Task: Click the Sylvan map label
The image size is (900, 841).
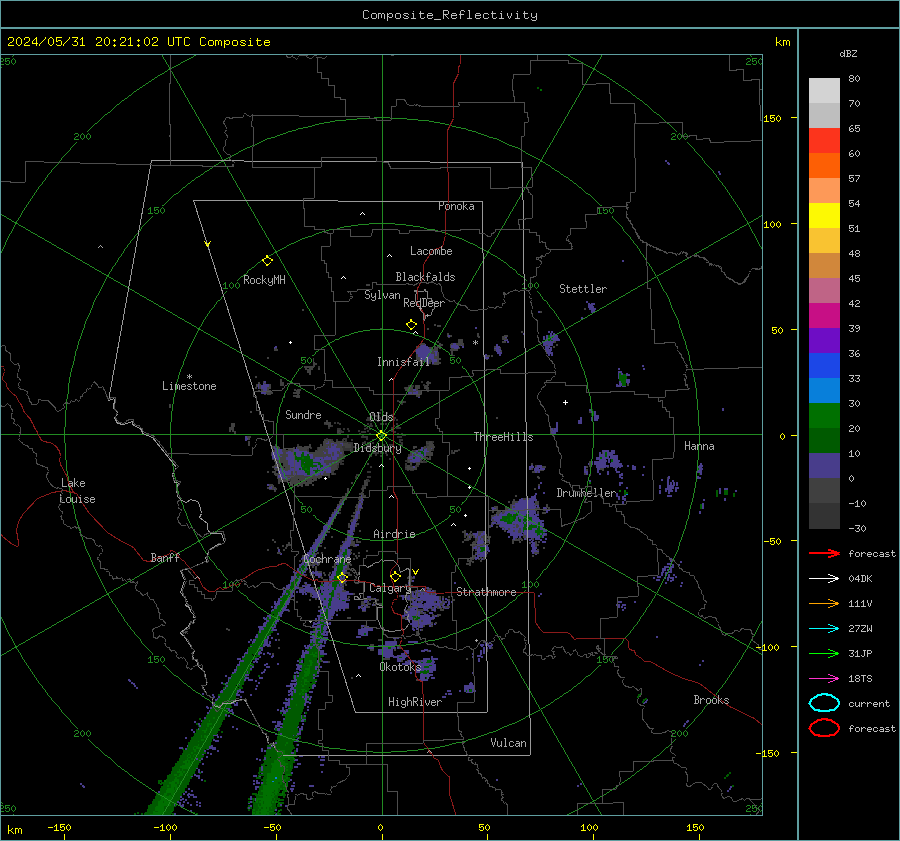Action: pos(382,295)
